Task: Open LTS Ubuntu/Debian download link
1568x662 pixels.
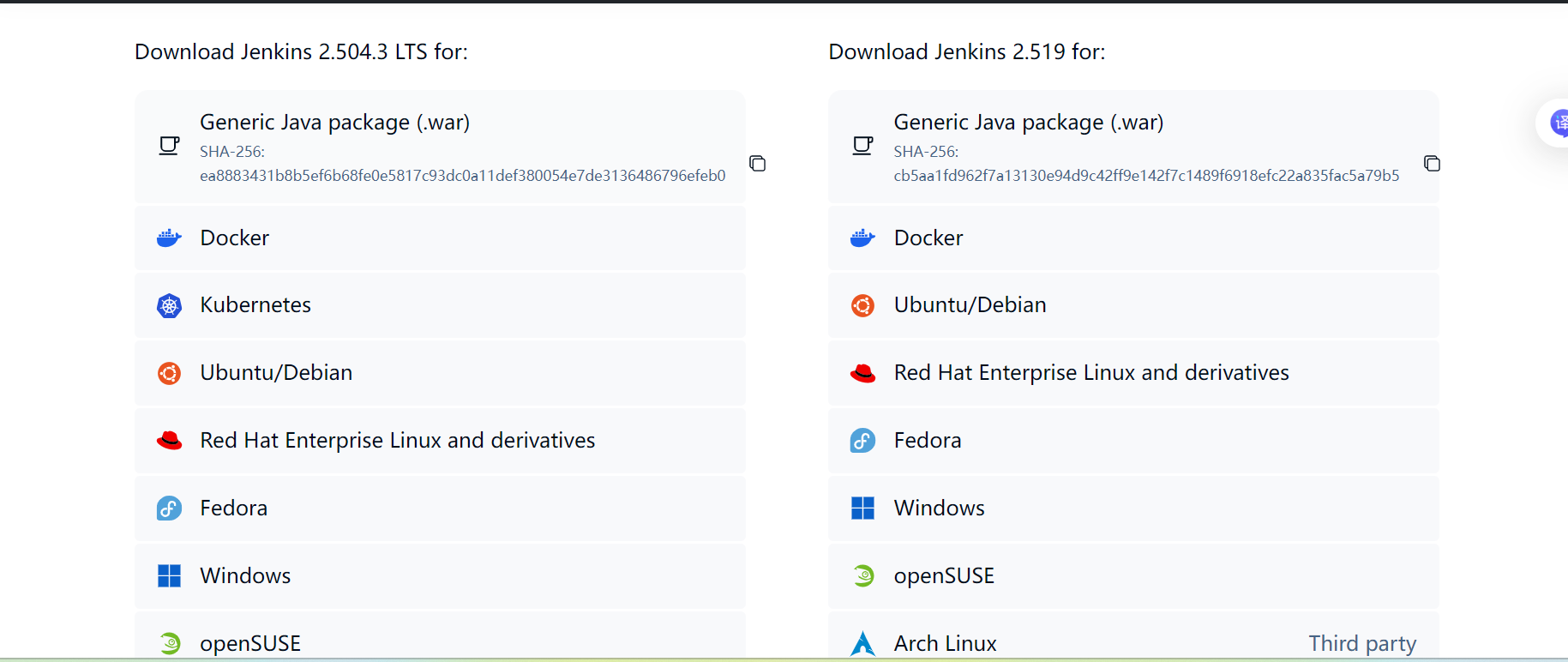Action: pos(440,373)
